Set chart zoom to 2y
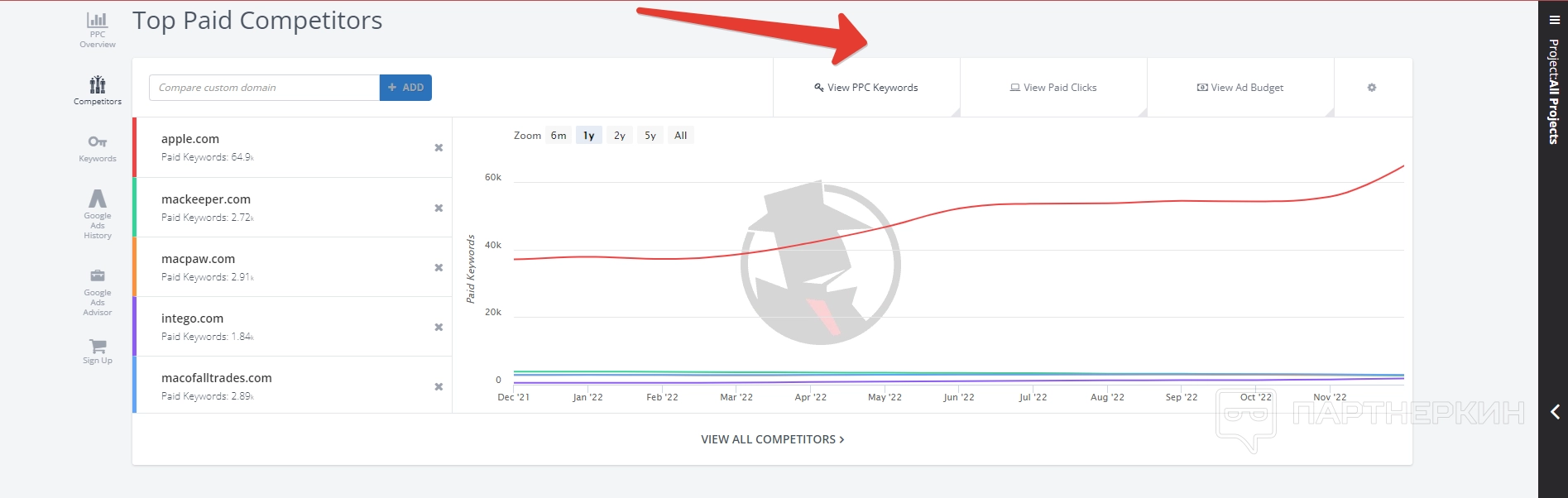The width and height of the screenshot is (1568, 498). tap(620, 136)
